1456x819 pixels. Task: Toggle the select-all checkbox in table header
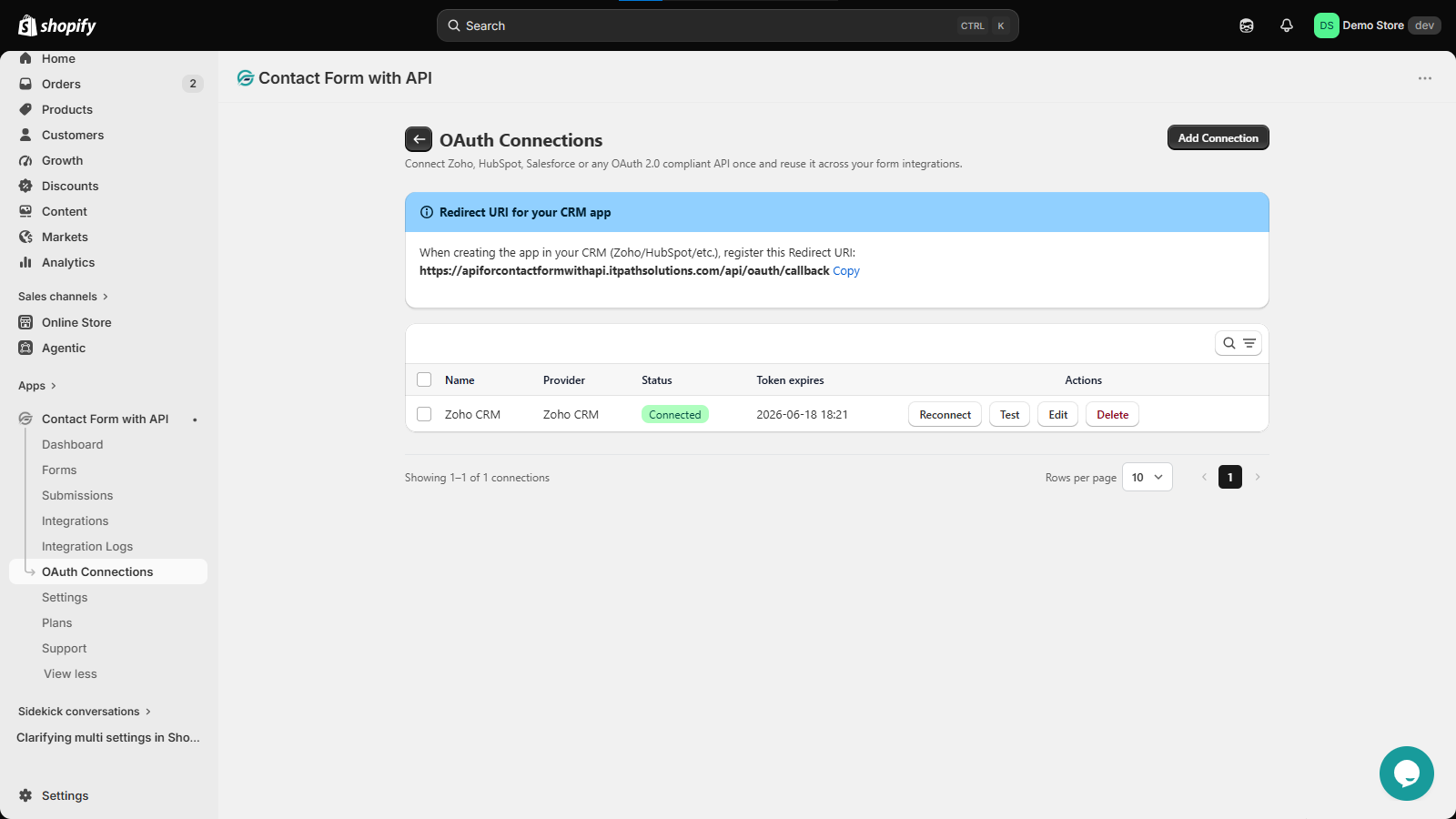click(x=424, y=379)
